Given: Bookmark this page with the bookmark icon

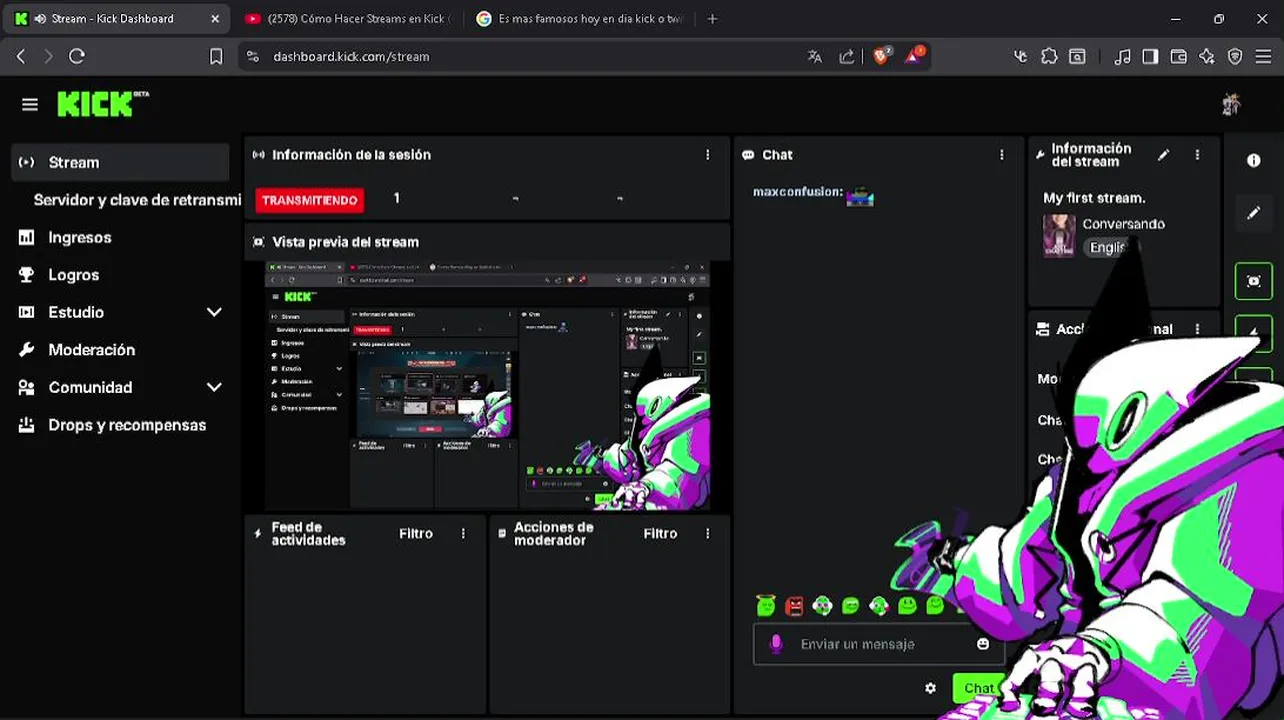Looking at the screenshot, I should click(x=216, y=57).
